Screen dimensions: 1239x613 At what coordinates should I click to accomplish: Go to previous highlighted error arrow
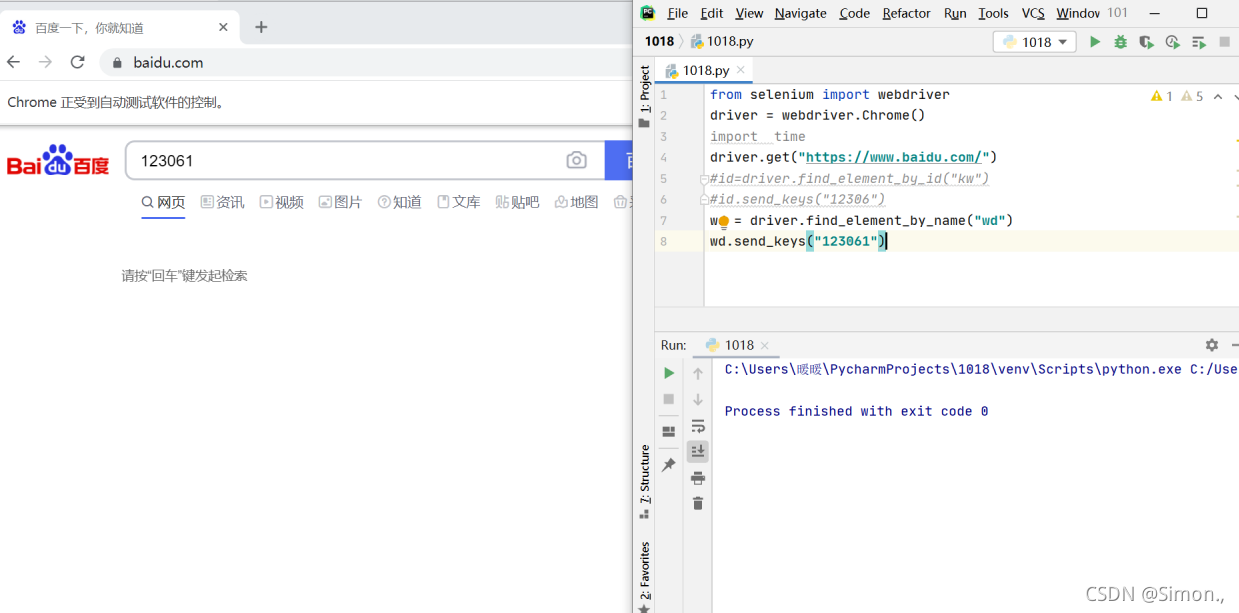(1218, 96)
